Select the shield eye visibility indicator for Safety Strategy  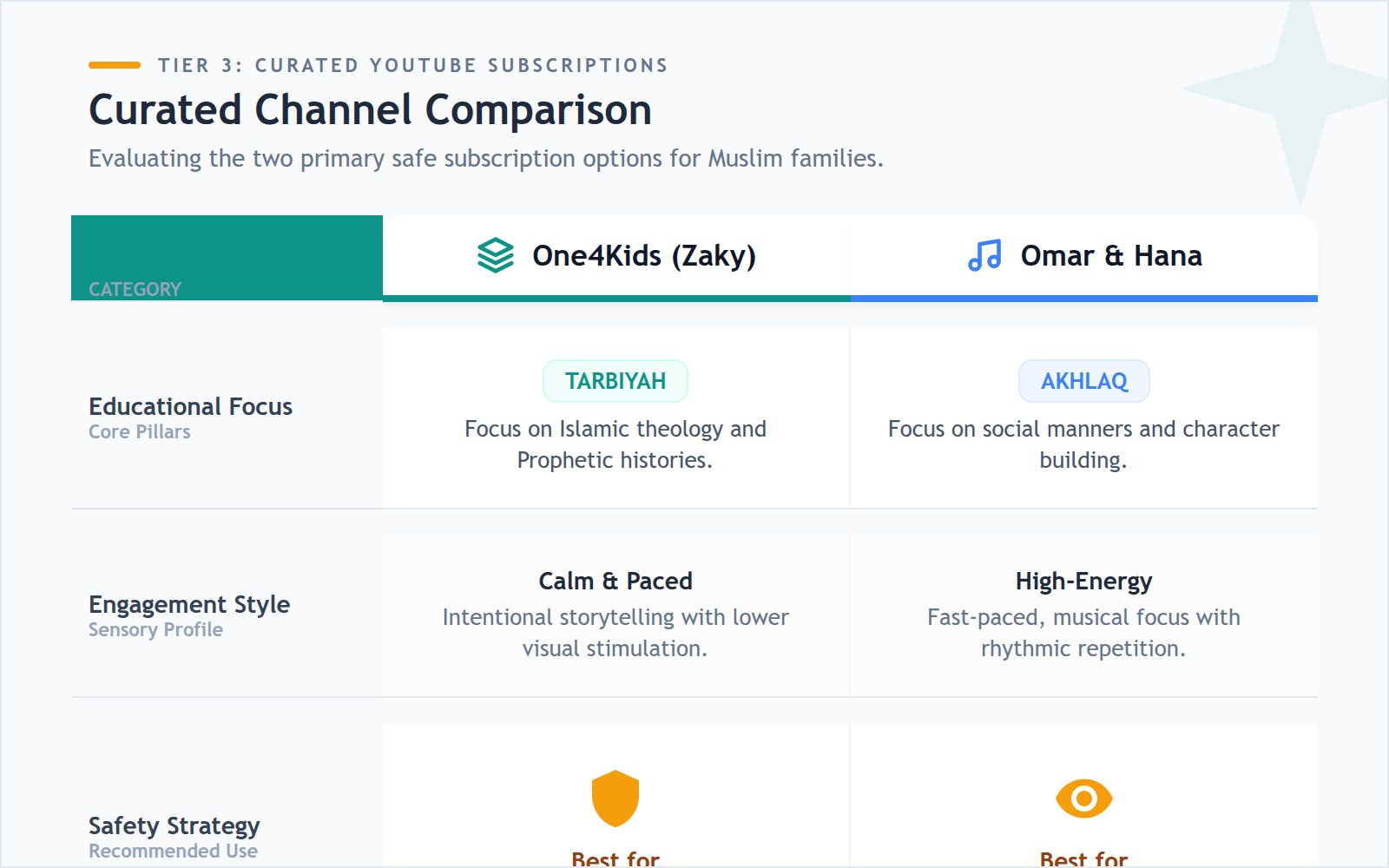(1083, 798)
